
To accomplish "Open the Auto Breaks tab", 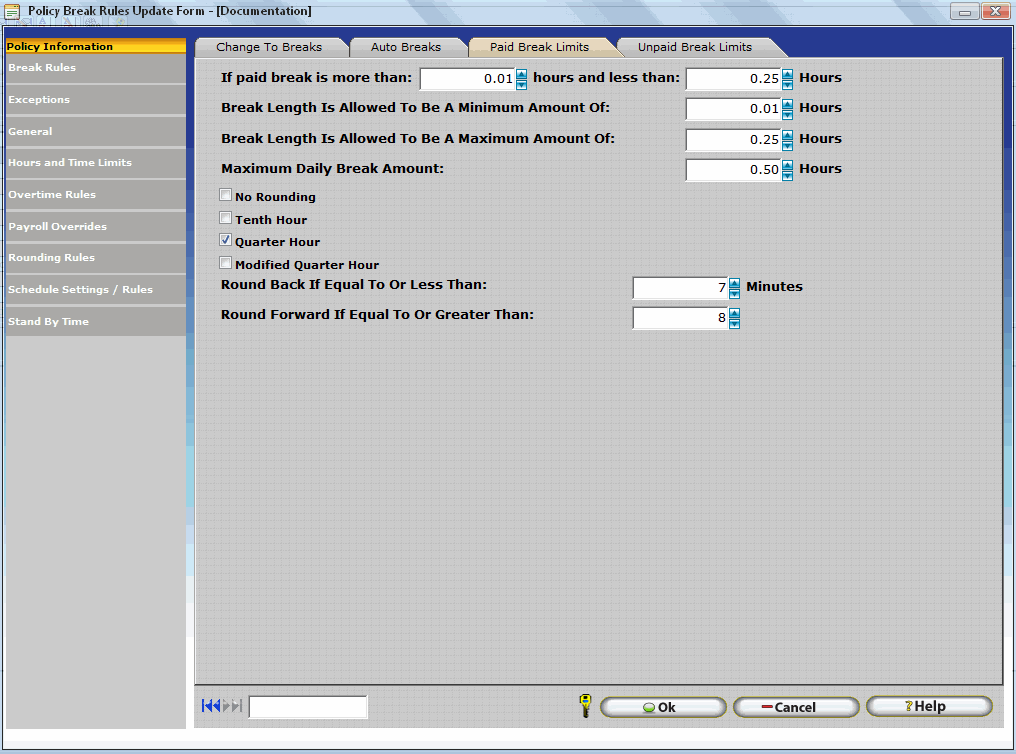I will click(x=405, y=47).
